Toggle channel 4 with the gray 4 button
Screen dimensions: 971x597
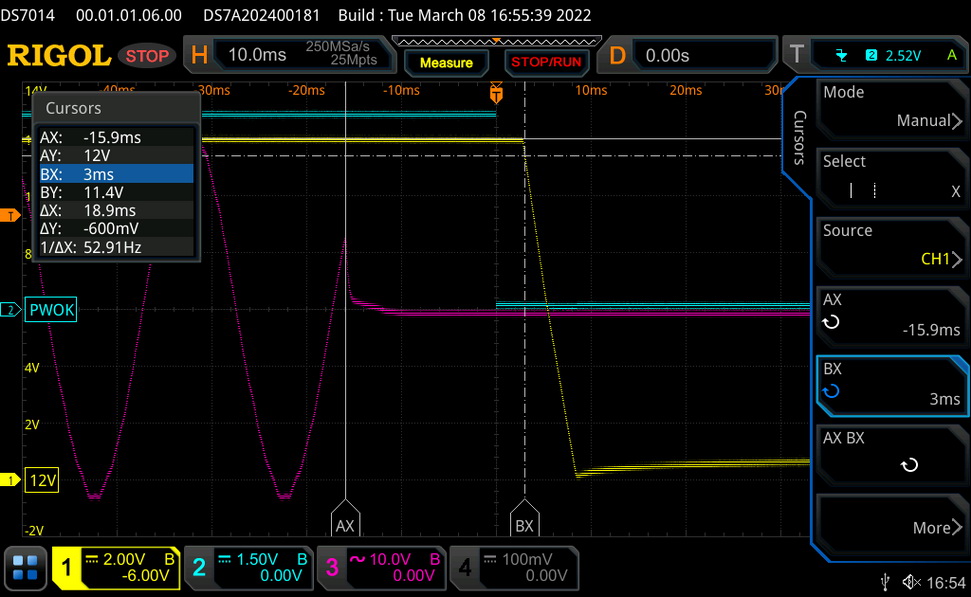pos(464,567)
